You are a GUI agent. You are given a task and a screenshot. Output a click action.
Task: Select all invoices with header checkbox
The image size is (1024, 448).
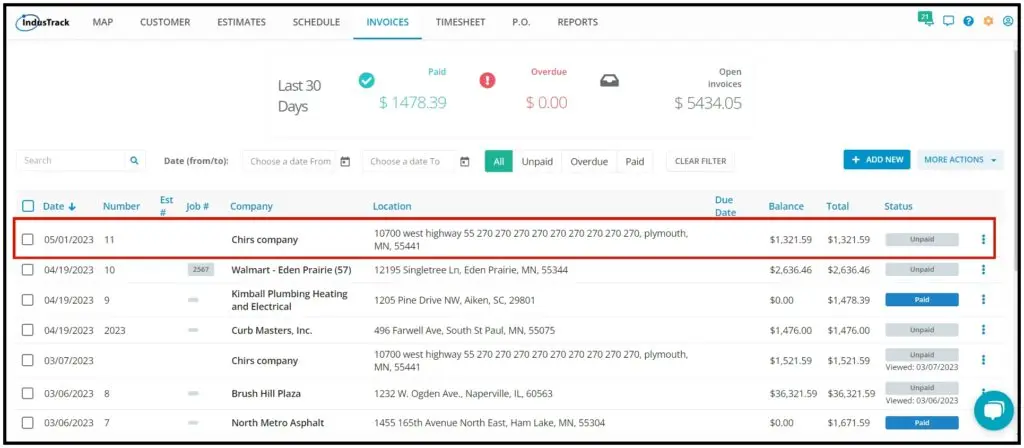pyautogui.click(x=27, y=206)
